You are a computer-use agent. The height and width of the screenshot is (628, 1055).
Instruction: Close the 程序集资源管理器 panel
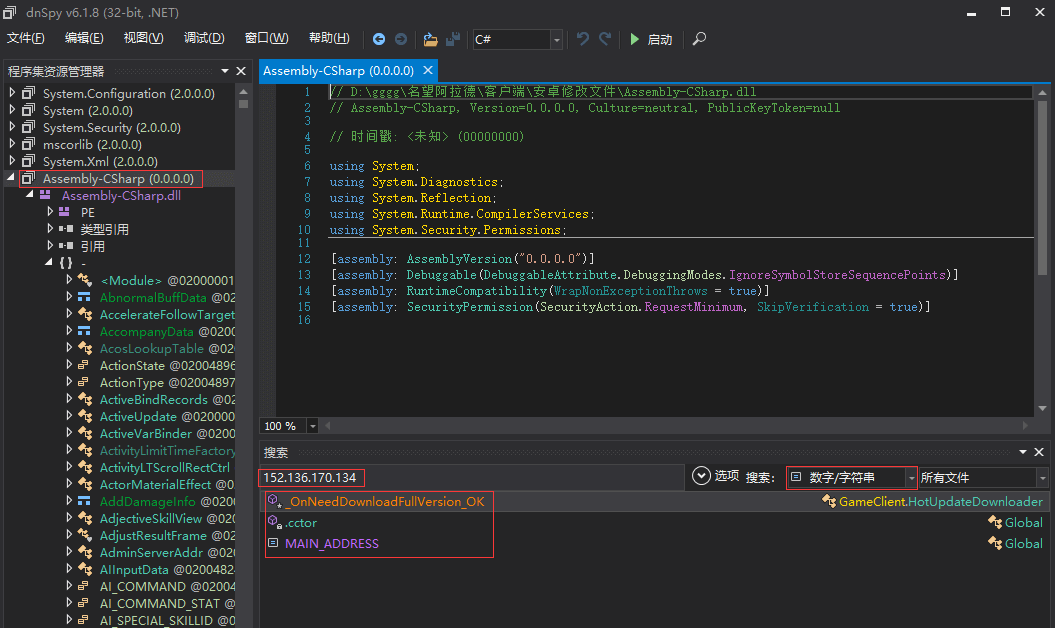241,71
